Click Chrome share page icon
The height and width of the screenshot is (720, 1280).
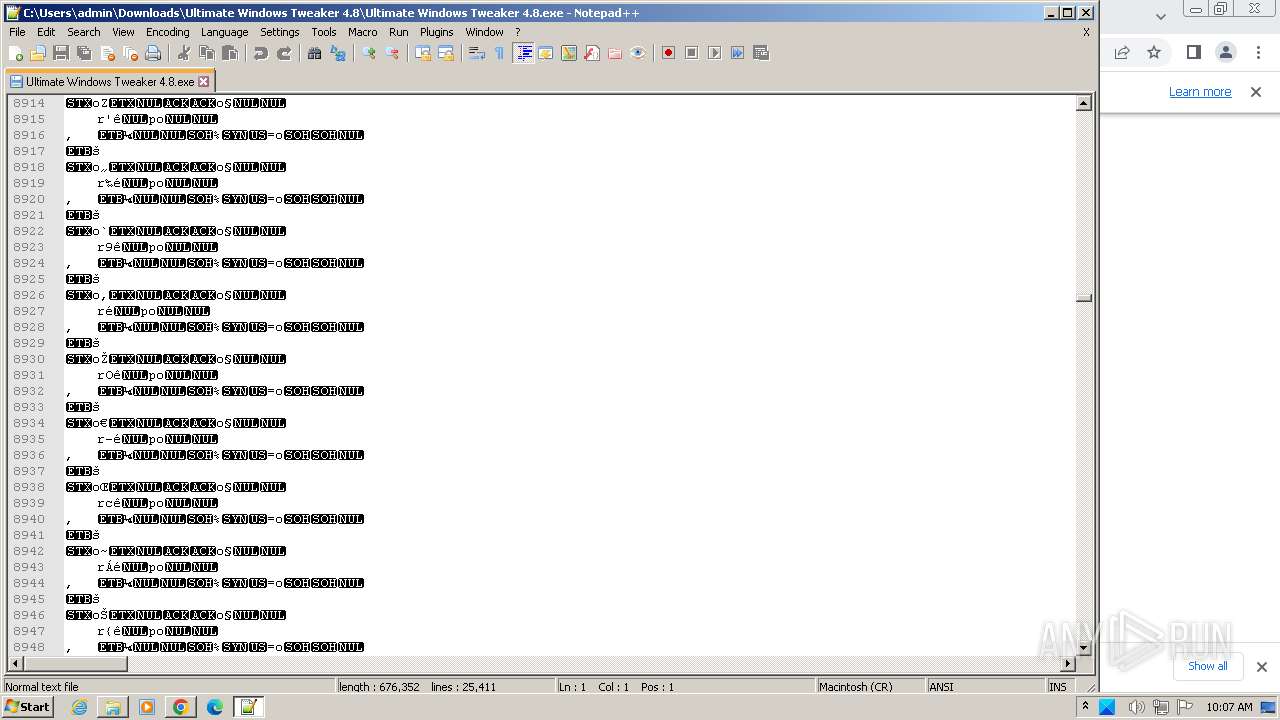(x=1122, y=53)
